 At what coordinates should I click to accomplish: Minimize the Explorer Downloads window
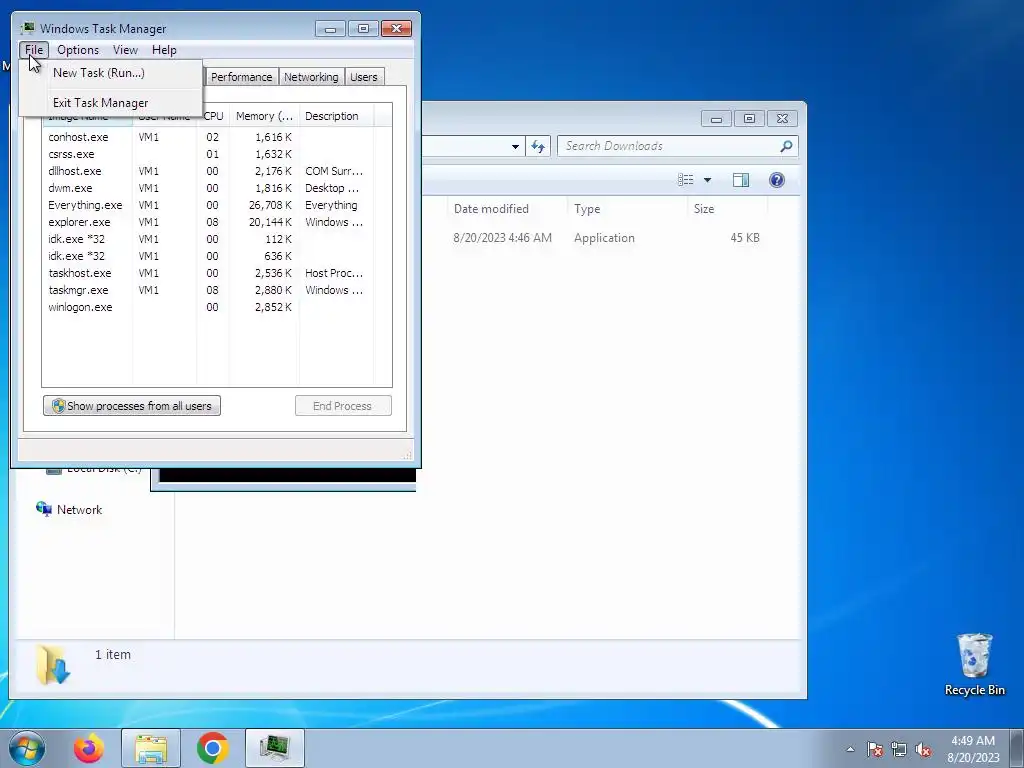tap(716, 119)
